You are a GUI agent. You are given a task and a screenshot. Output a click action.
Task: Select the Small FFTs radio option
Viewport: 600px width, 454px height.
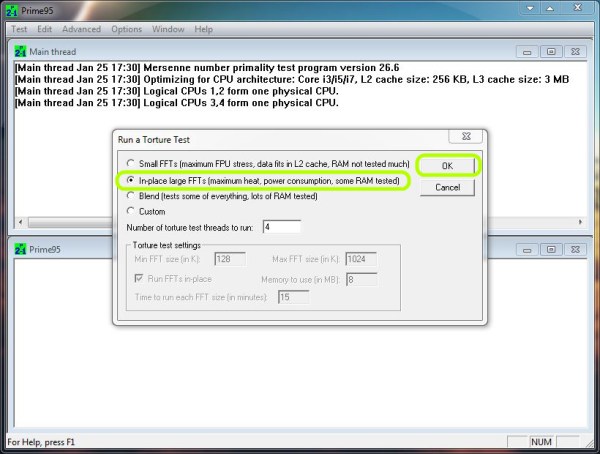pos(130,163)
